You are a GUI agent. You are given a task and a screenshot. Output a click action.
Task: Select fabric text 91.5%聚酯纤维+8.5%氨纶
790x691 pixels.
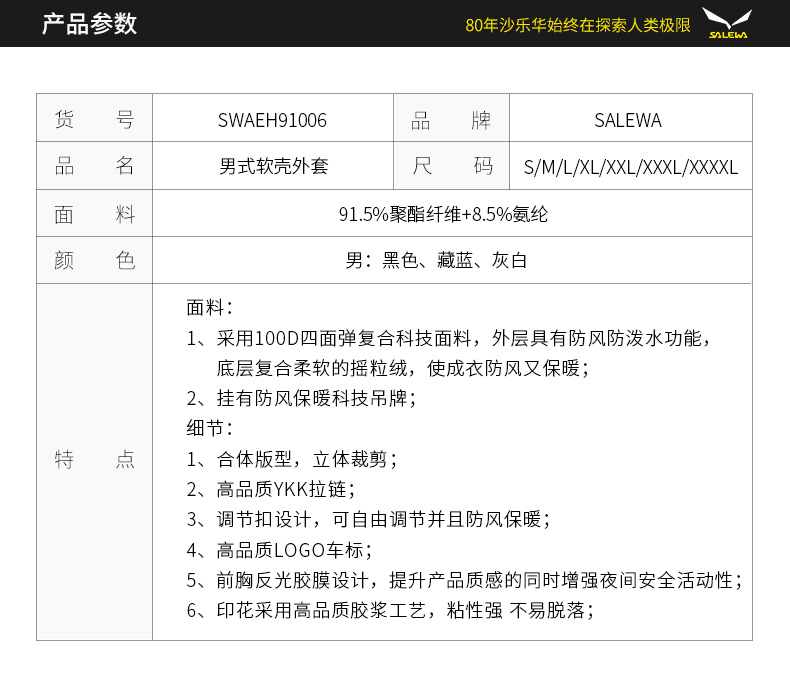click(x=443, y=215)
